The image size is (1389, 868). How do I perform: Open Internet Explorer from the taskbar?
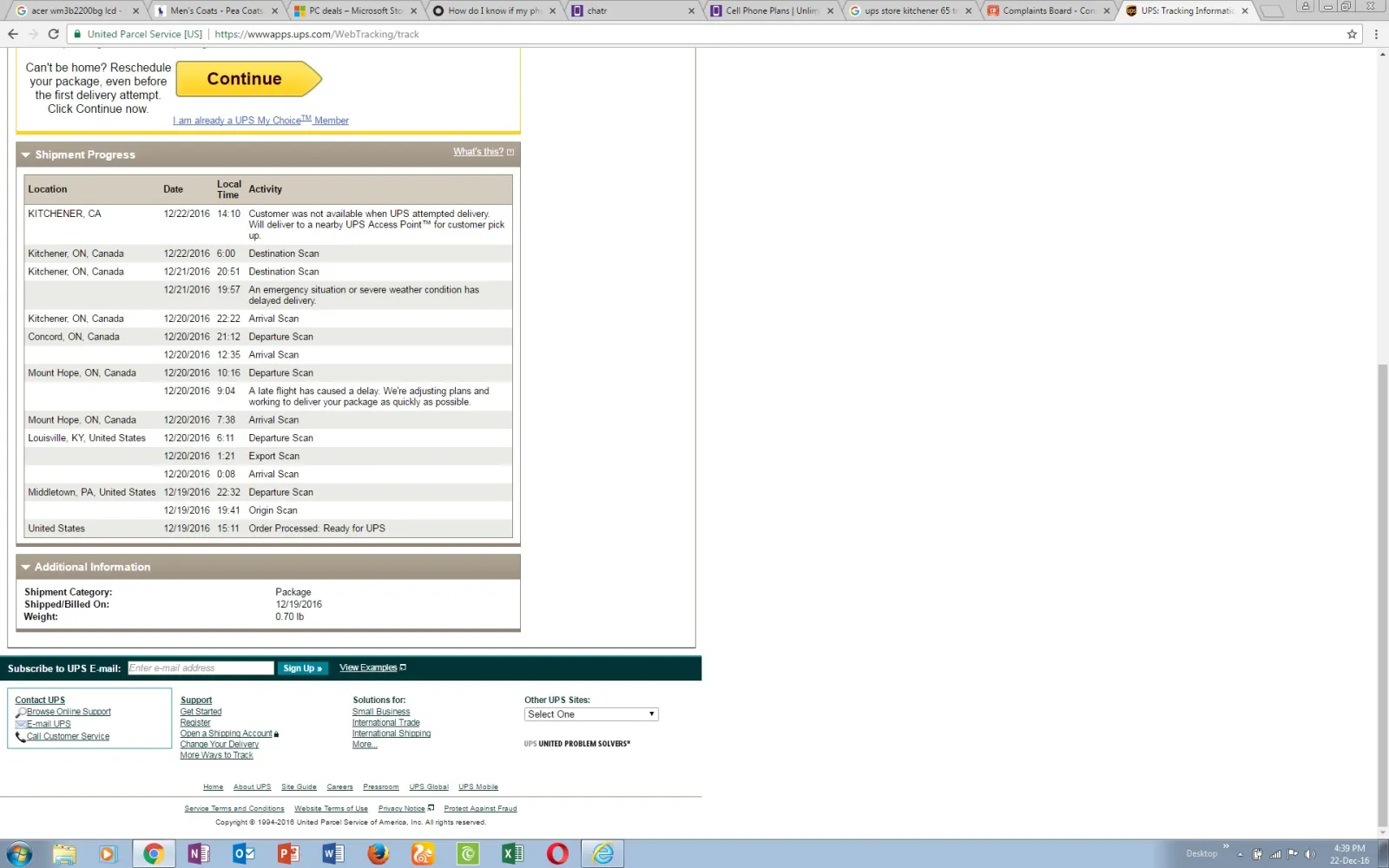pyautogui.click(x=602, y=853)
